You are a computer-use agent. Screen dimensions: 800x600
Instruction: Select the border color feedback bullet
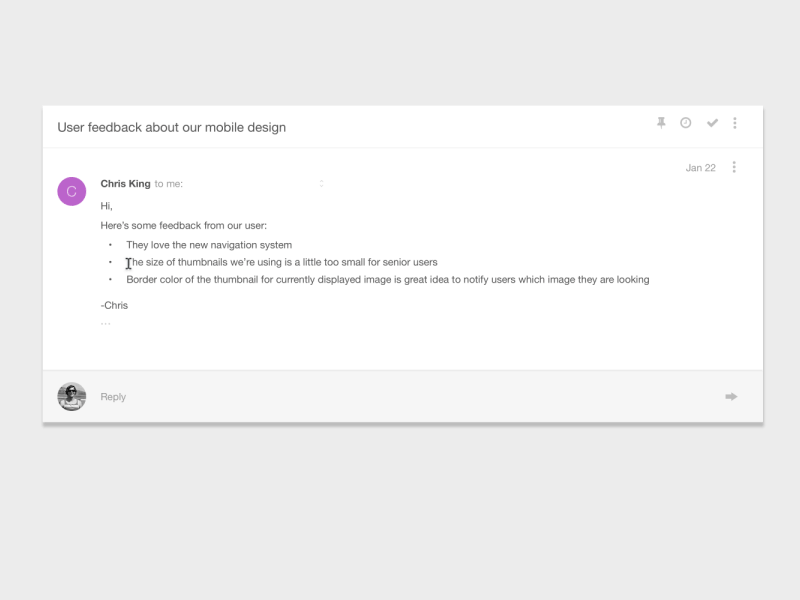pos(386,279)
